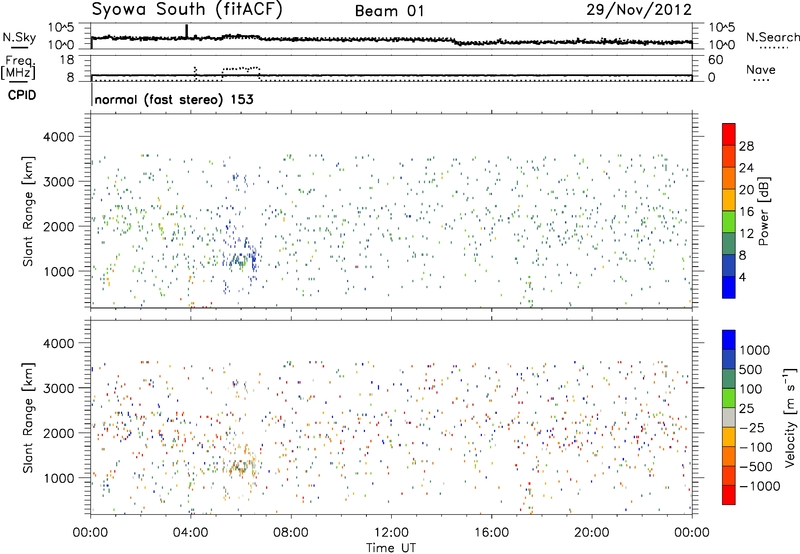Click the 'Freq. [MHz]' axis label
800x554 pixels.
click(18, 68)
